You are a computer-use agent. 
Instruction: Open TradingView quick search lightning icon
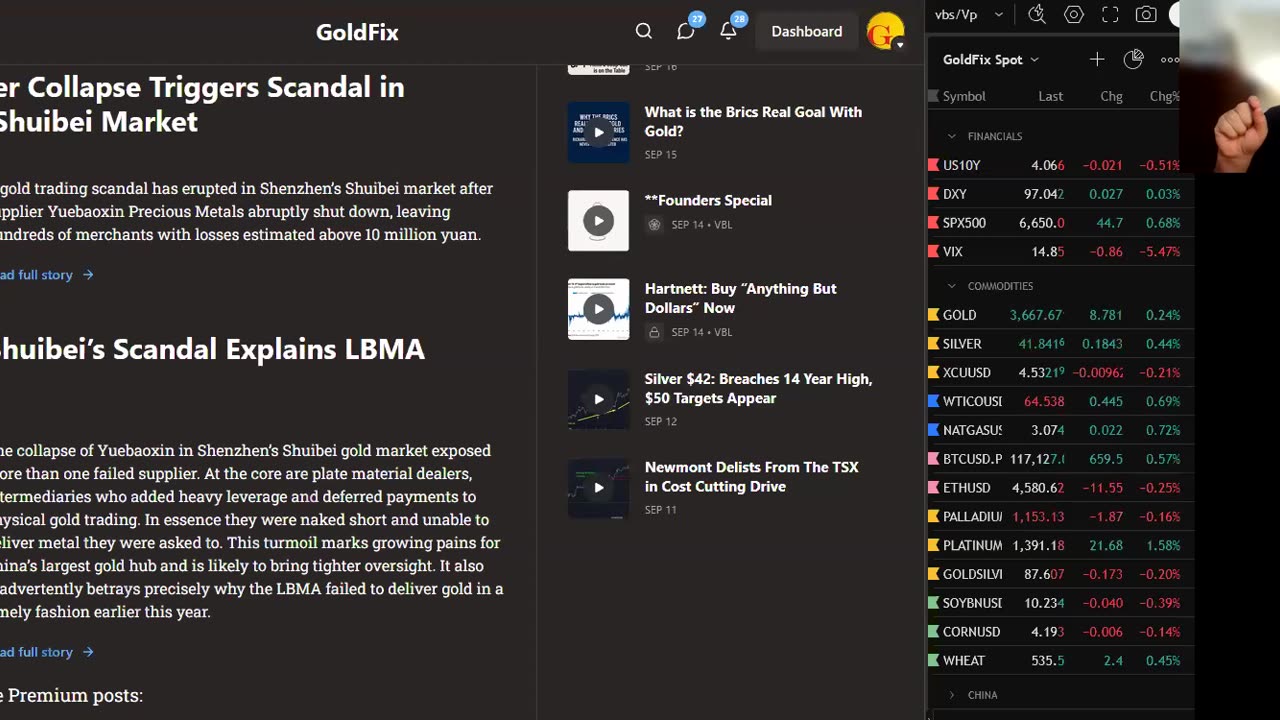click(1037, 14)
